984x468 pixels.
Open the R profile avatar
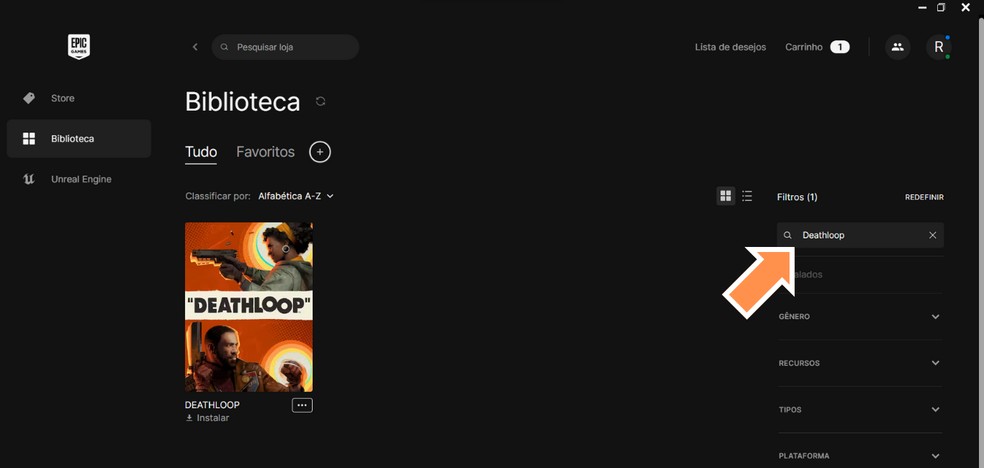click(x=938, y=47)
